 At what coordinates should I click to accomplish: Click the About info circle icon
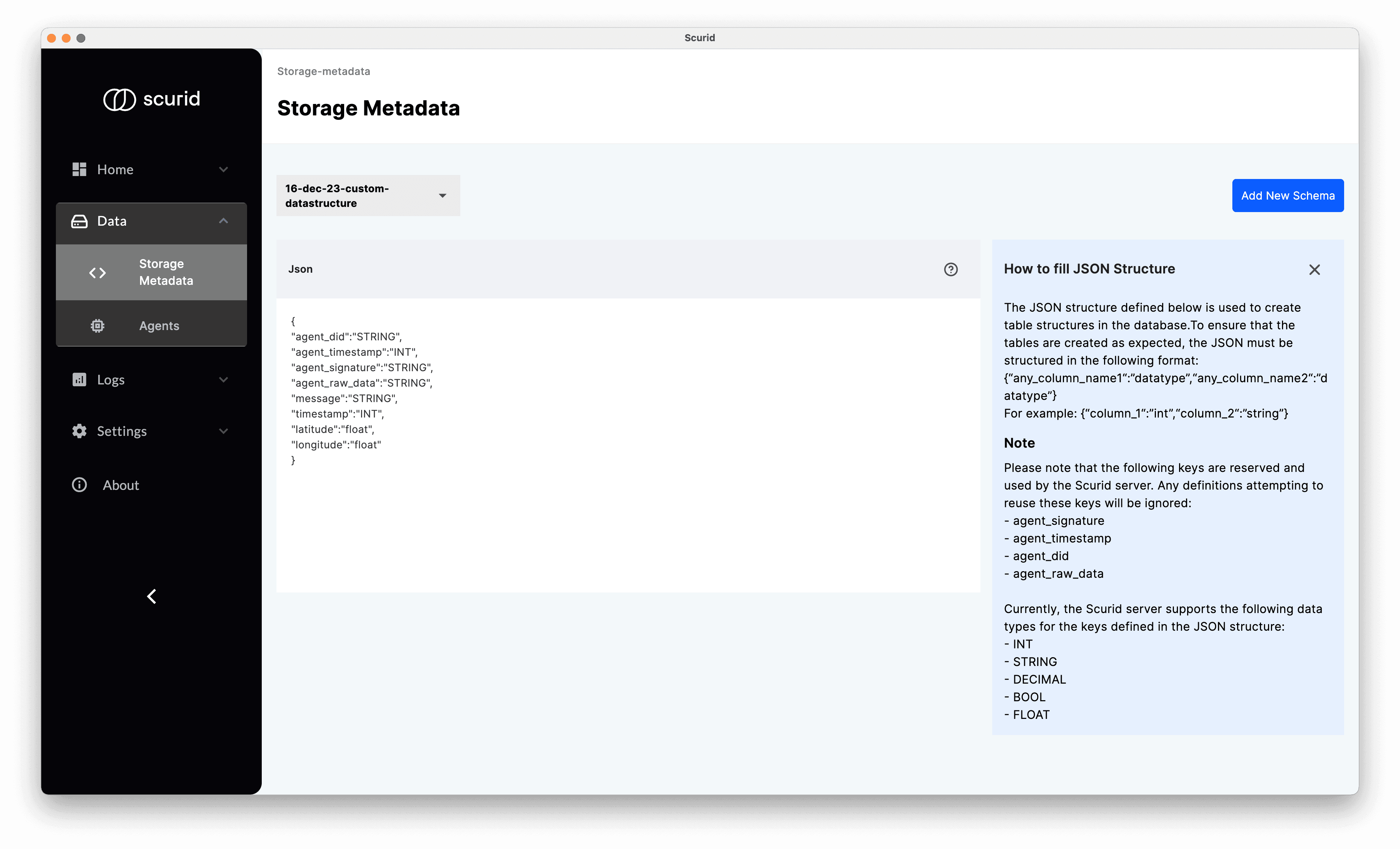tap(79, 485)
